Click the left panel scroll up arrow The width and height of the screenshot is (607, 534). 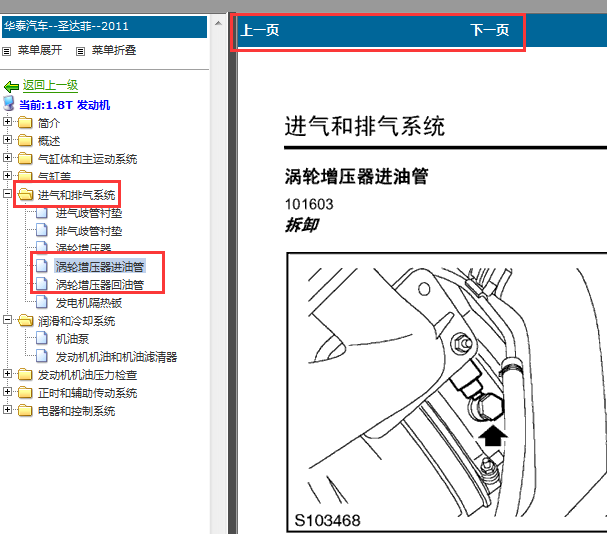(218, 23)
